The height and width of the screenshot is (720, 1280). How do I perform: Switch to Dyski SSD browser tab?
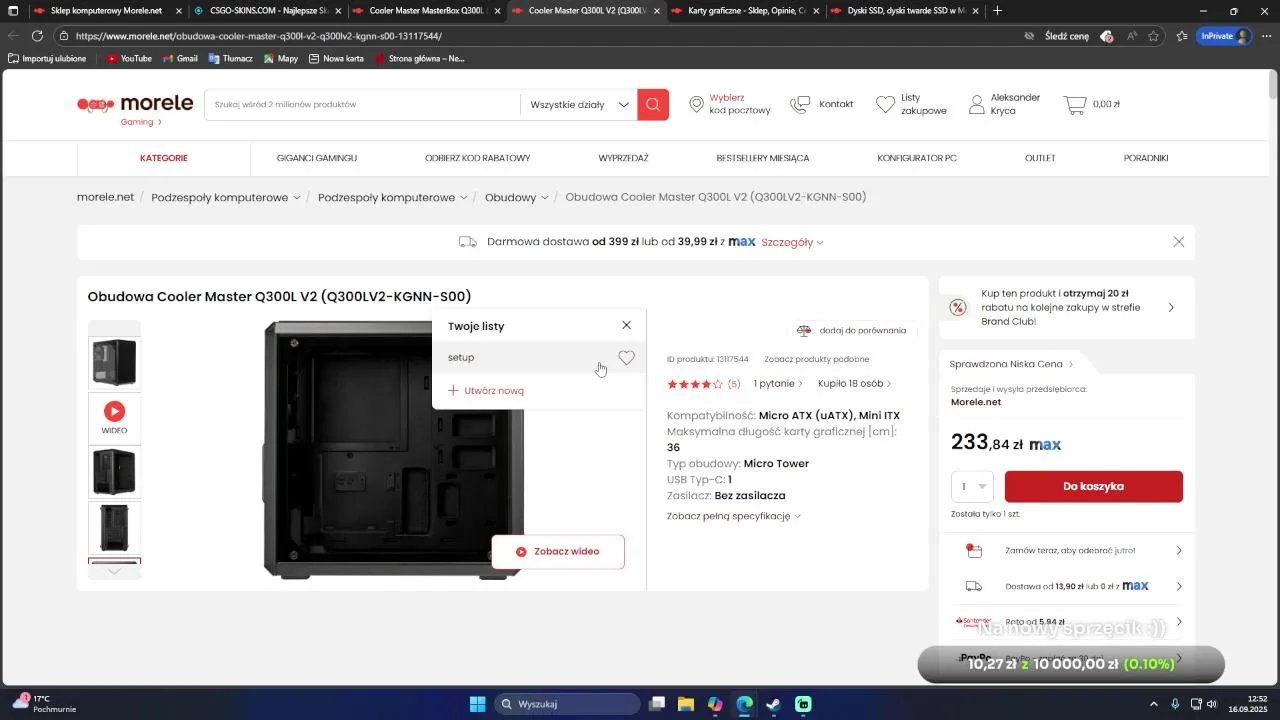pyautogui.click(x=905, y=11)
